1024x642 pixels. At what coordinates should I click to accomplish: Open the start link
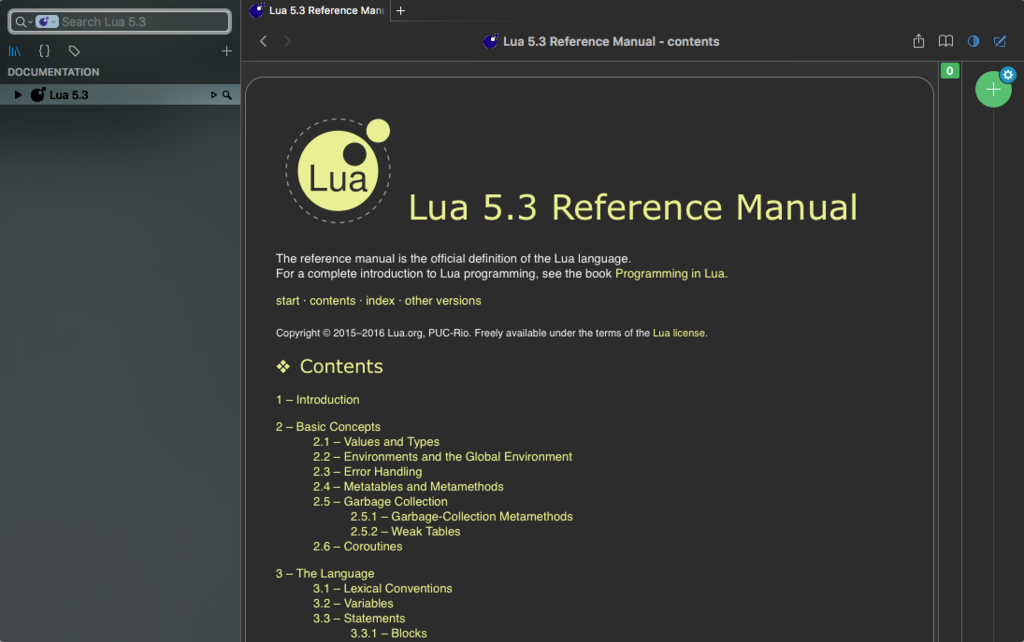287,301
